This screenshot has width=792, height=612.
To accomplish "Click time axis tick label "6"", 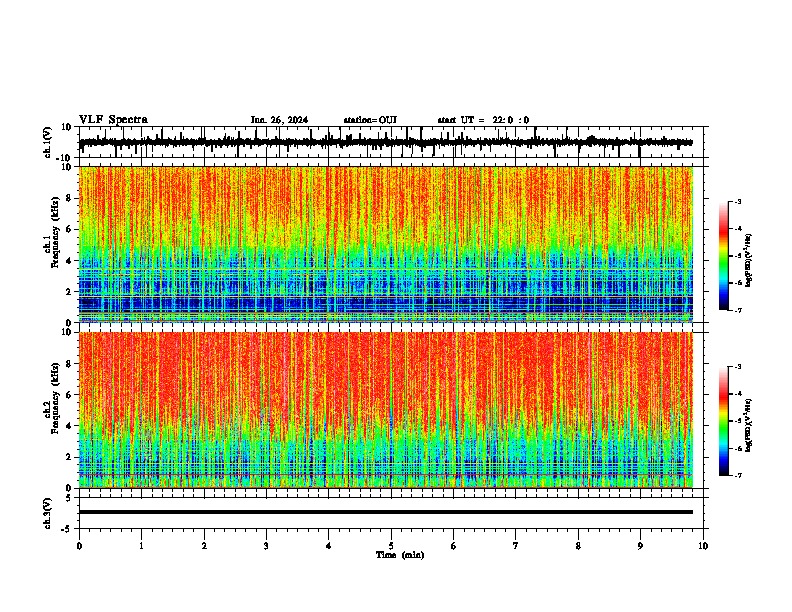I will (x=454, y=546).
